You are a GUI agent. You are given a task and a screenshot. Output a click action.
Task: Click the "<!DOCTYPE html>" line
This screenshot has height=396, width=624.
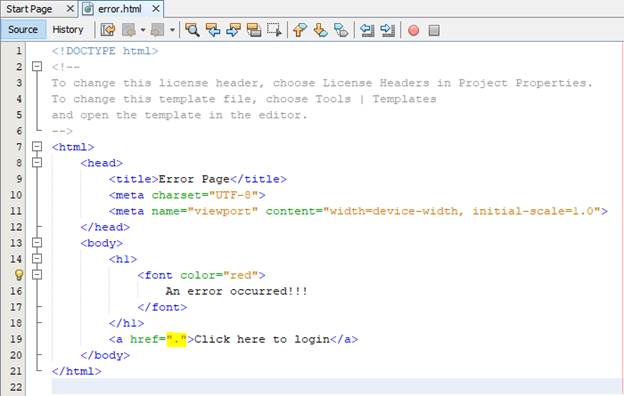(x=105, y=51)
